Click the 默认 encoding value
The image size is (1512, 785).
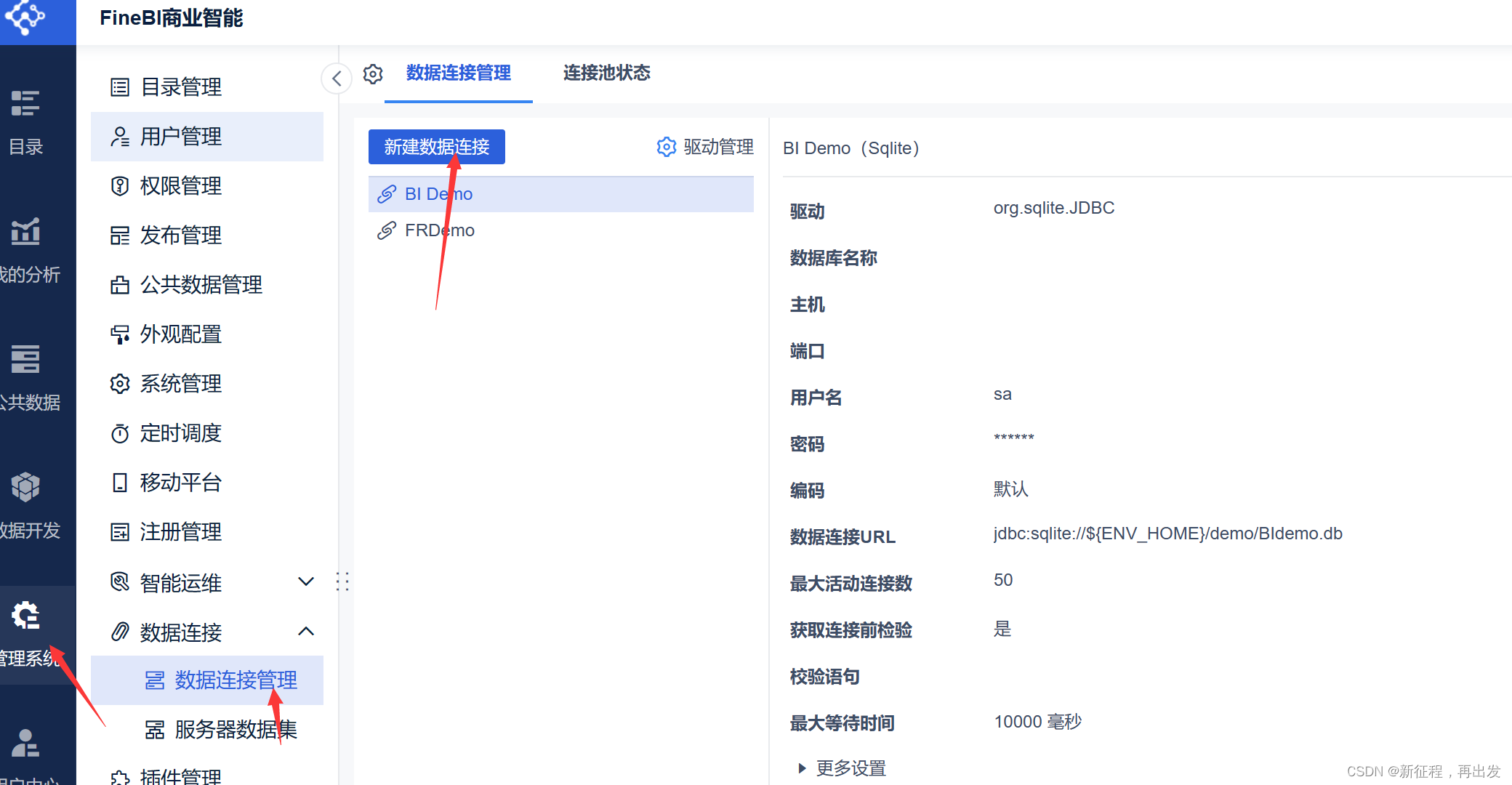click(x=1010, y=488)
